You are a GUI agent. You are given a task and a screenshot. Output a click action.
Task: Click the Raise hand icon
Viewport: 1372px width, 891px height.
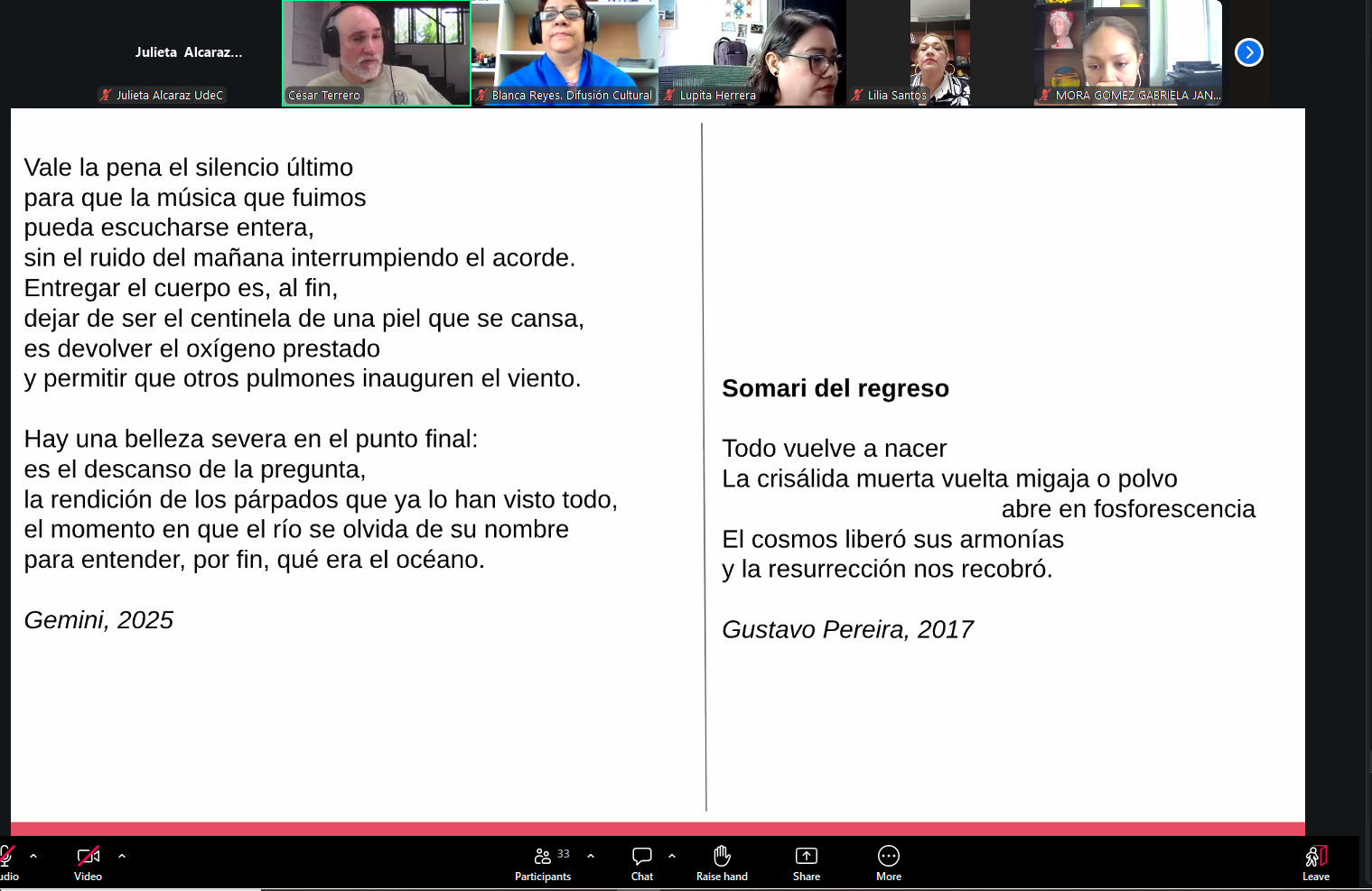[x=722, y=862]
